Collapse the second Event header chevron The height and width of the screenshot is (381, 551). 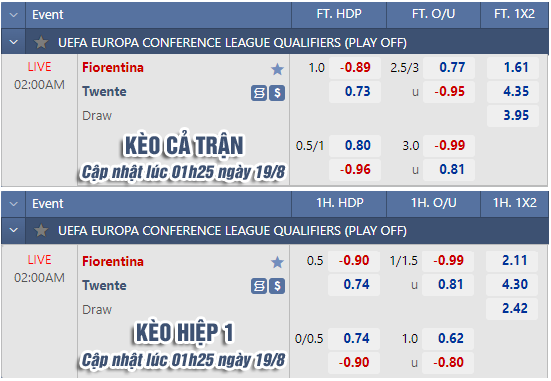14,204
